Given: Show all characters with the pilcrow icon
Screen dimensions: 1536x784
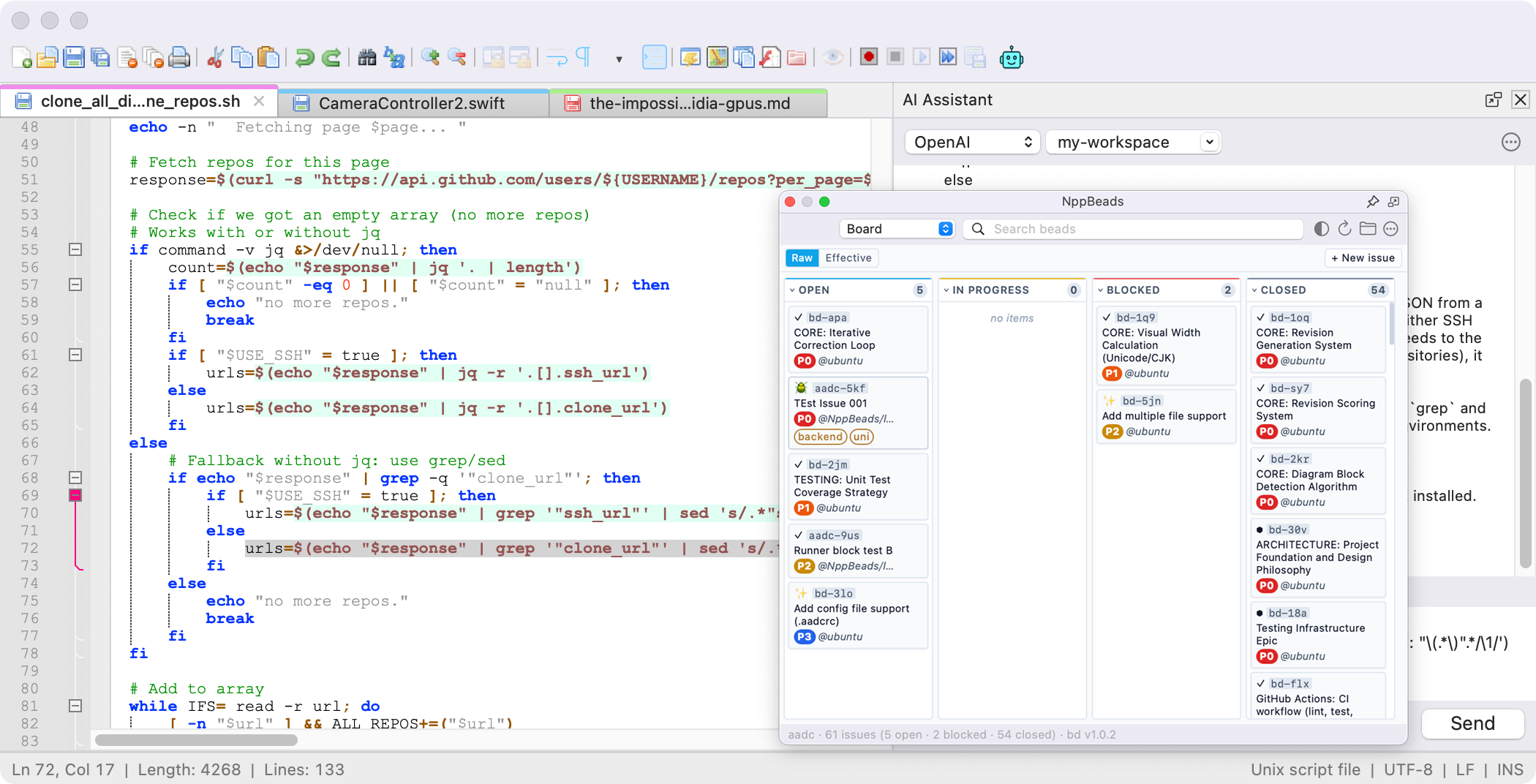Looking at the screenshot, I should 582,56.
